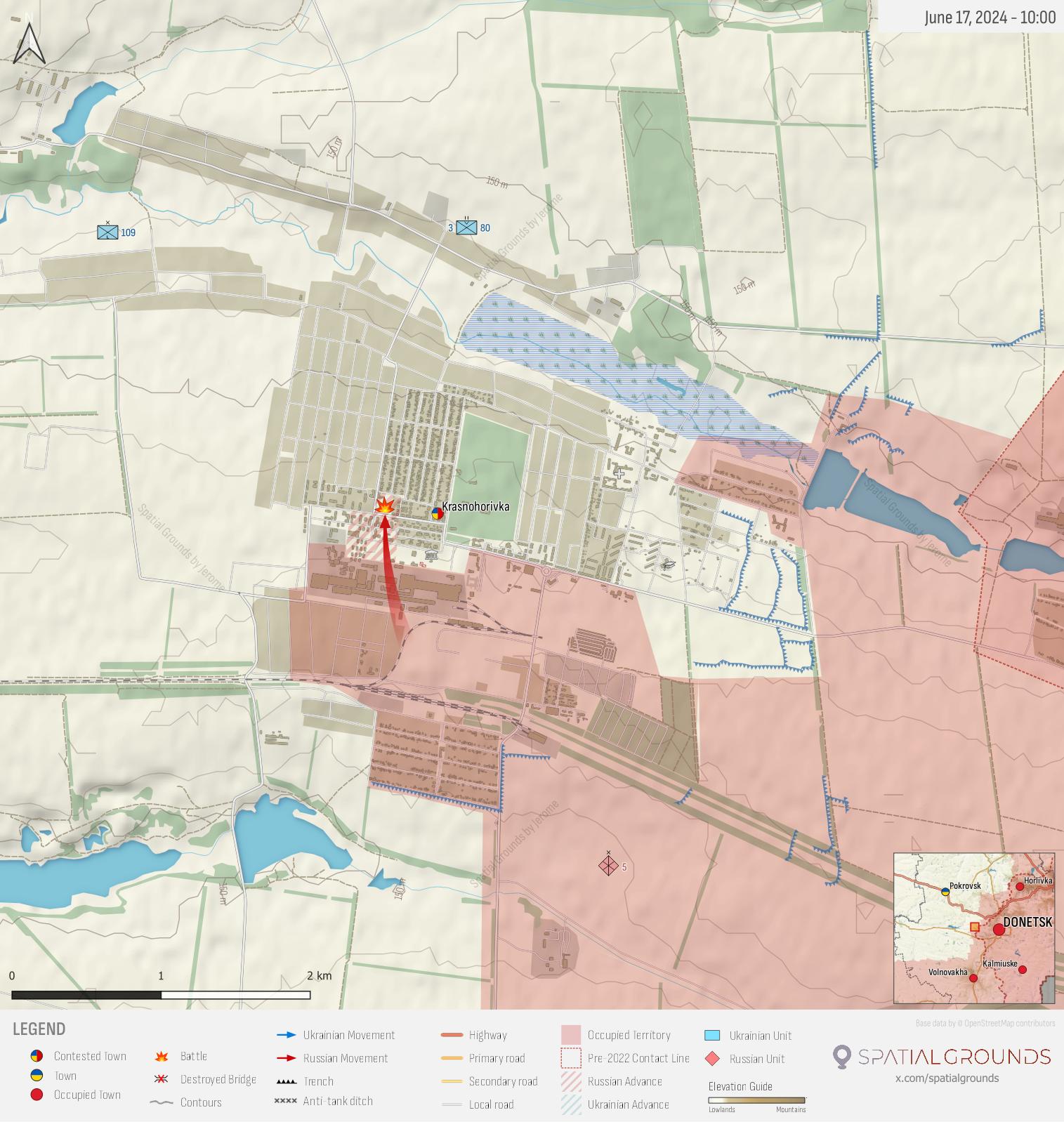This screenshot has height=1122, width=1064.
Task: Click the Ukrainian Unit blue swatch
Action: [x=712, y=1035]
